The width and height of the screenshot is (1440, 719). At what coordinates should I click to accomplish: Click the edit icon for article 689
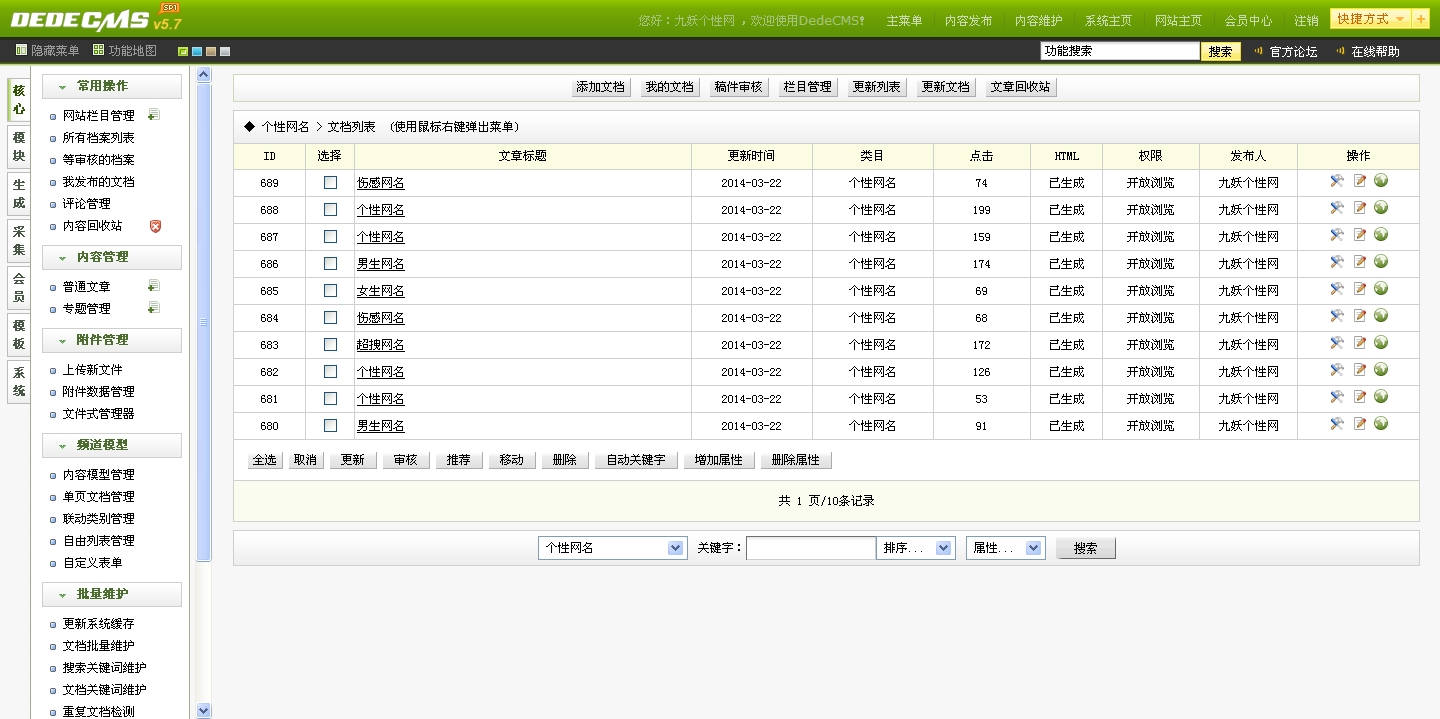(x=1359, y=181)
